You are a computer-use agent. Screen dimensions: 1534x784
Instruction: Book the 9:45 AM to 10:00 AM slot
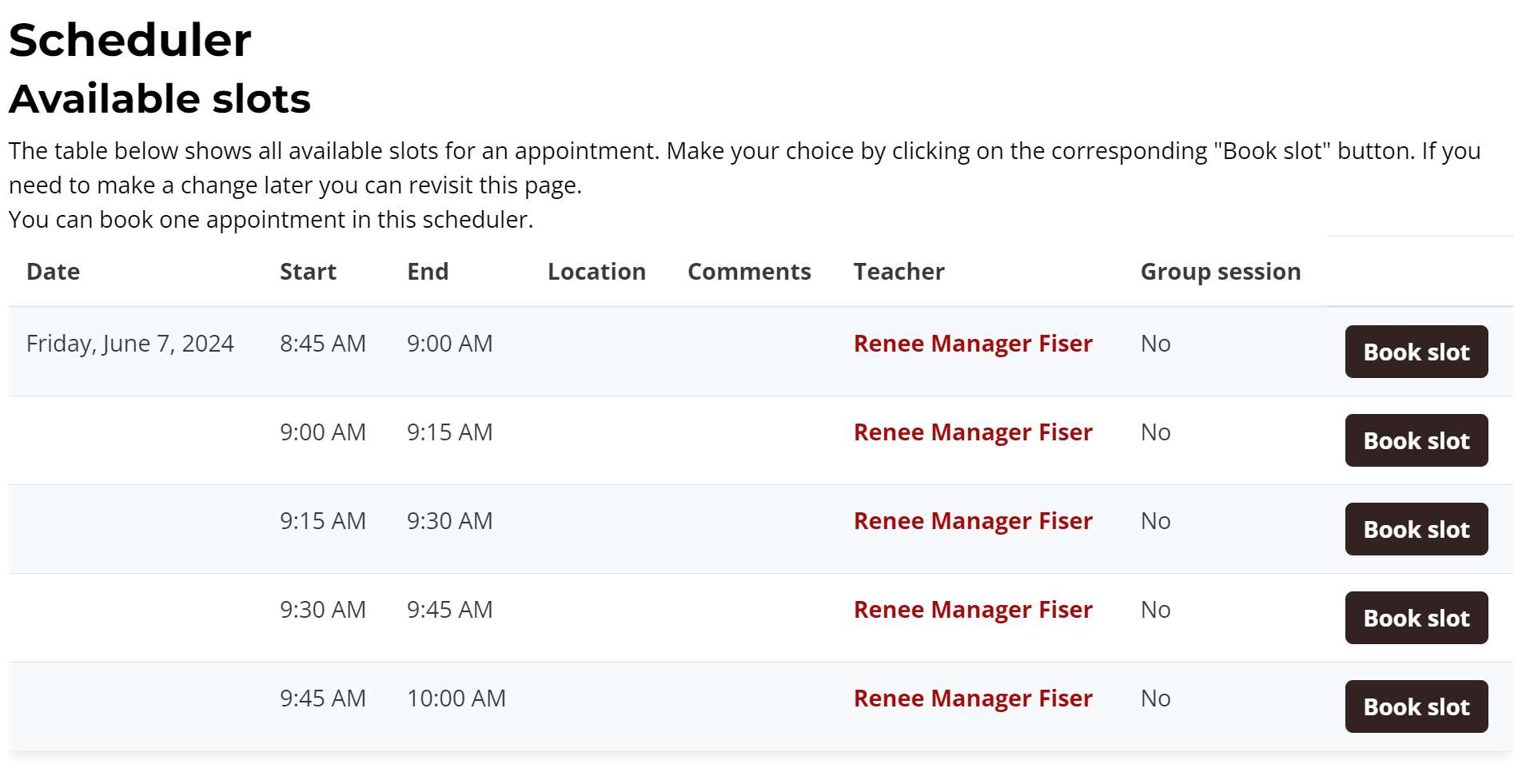(1416, 706)
